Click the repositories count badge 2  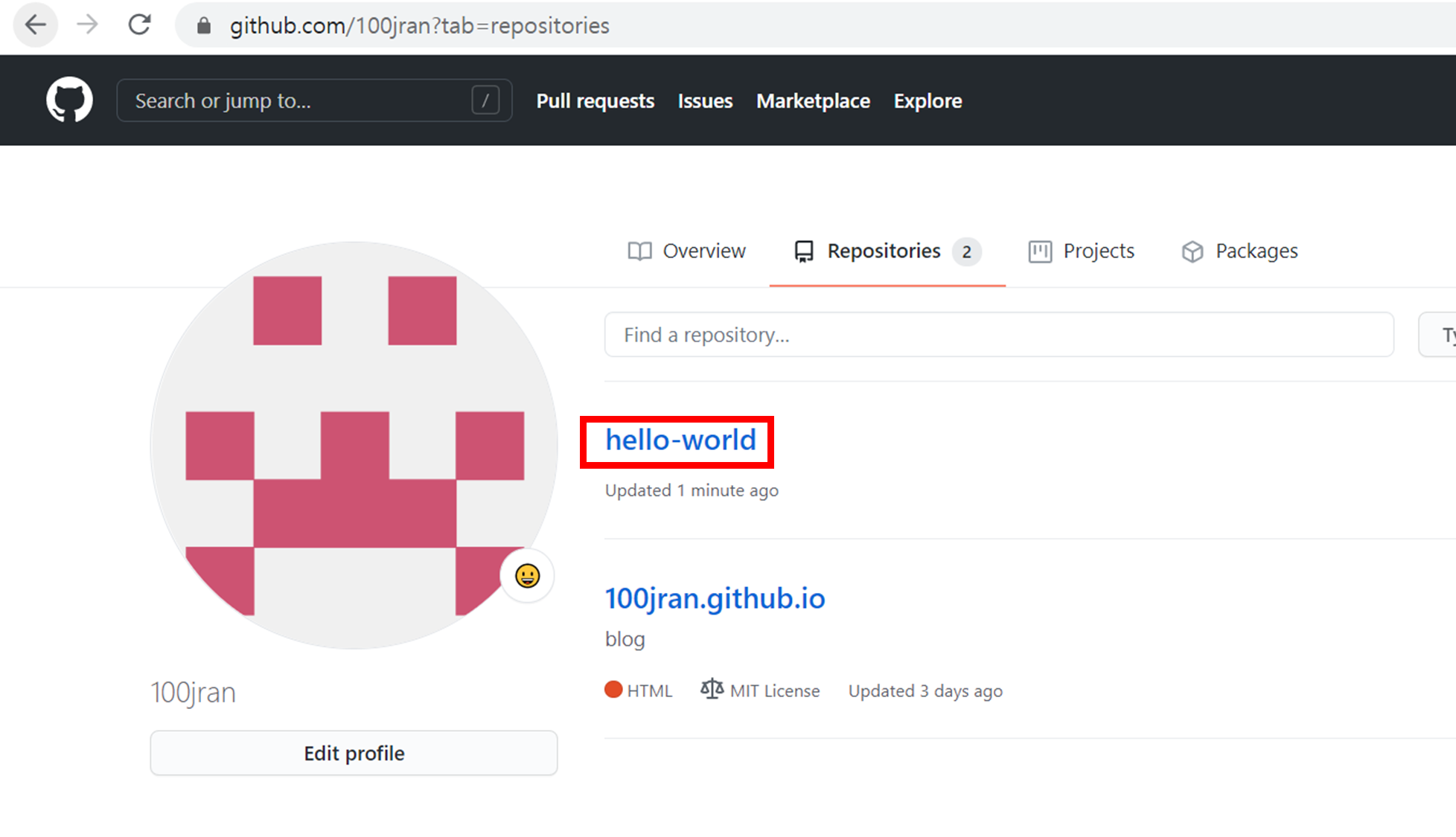(966, 251)
